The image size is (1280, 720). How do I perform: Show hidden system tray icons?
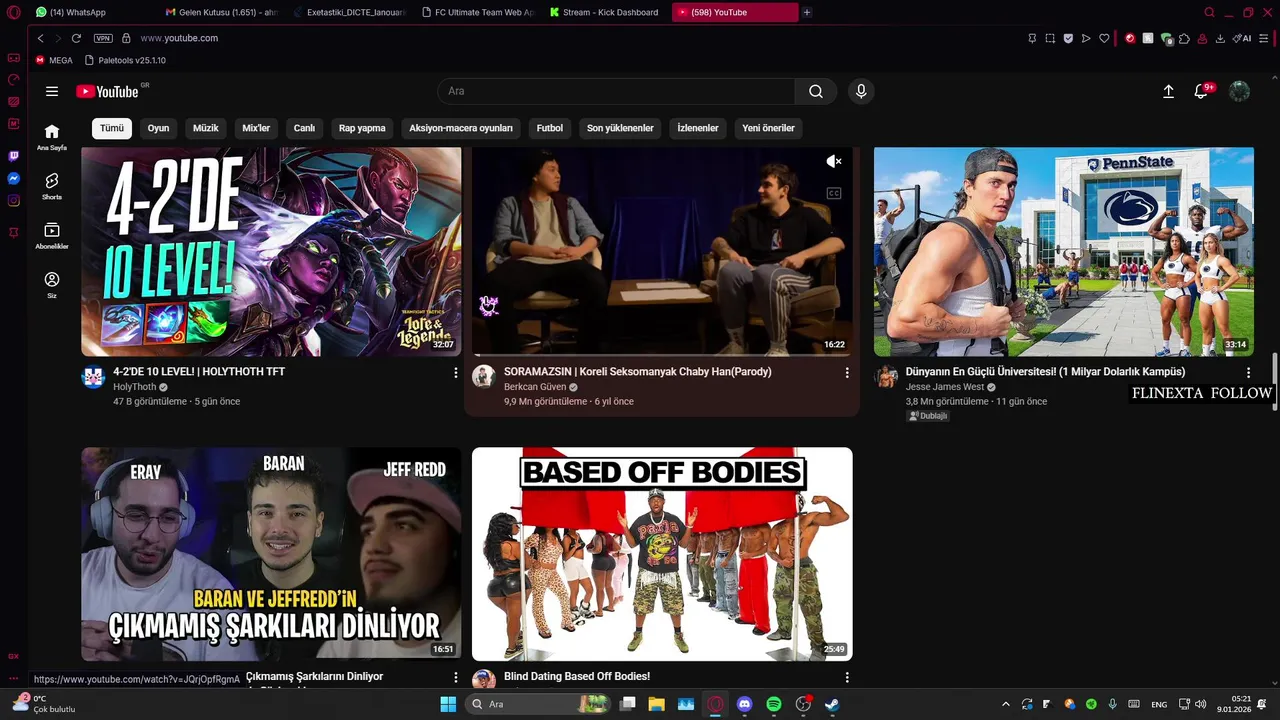[1006, 704]
